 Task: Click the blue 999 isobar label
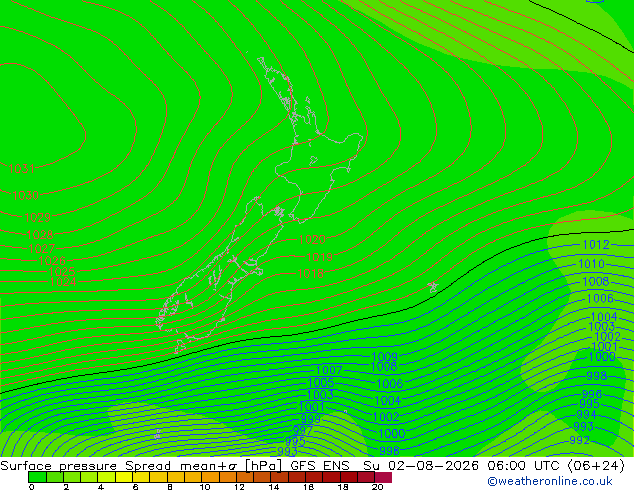point(311,419)
